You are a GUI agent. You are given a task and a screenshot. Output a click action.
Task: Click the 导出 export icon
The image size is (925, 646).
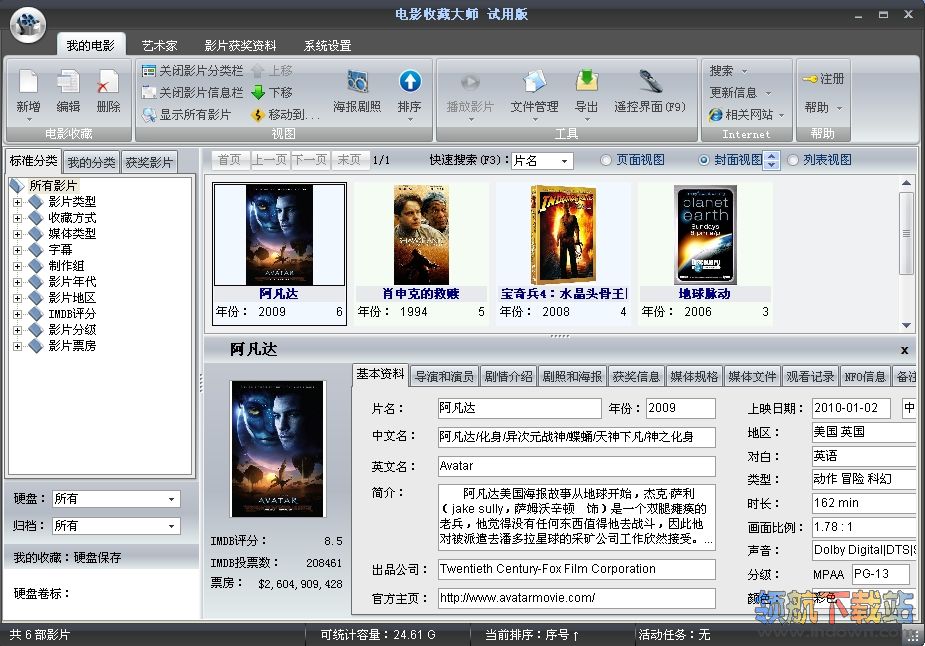(x=586, y=81)
